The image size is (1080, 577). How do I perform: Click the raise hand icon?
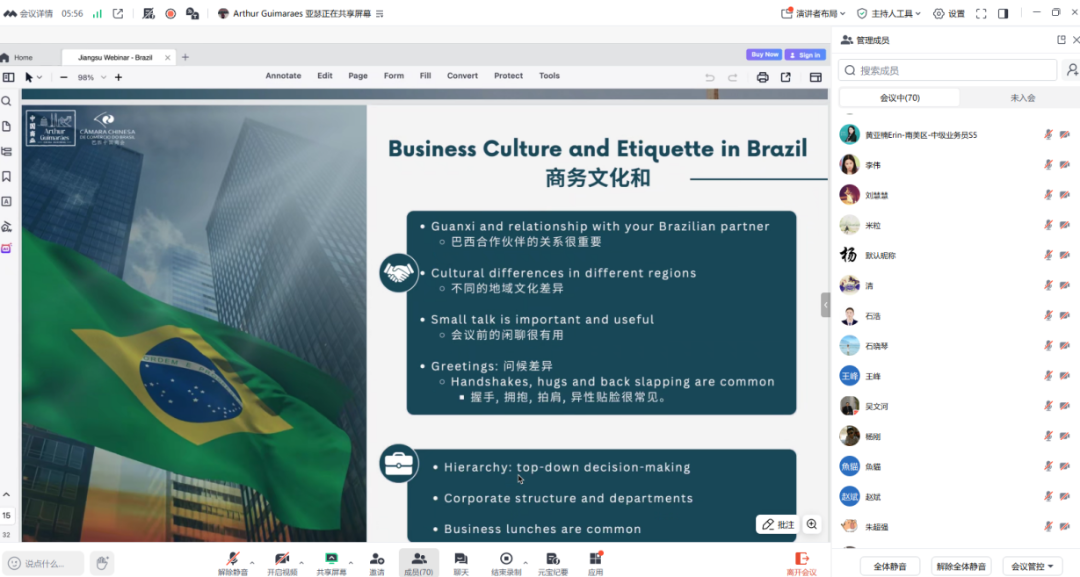coord(102,563)
